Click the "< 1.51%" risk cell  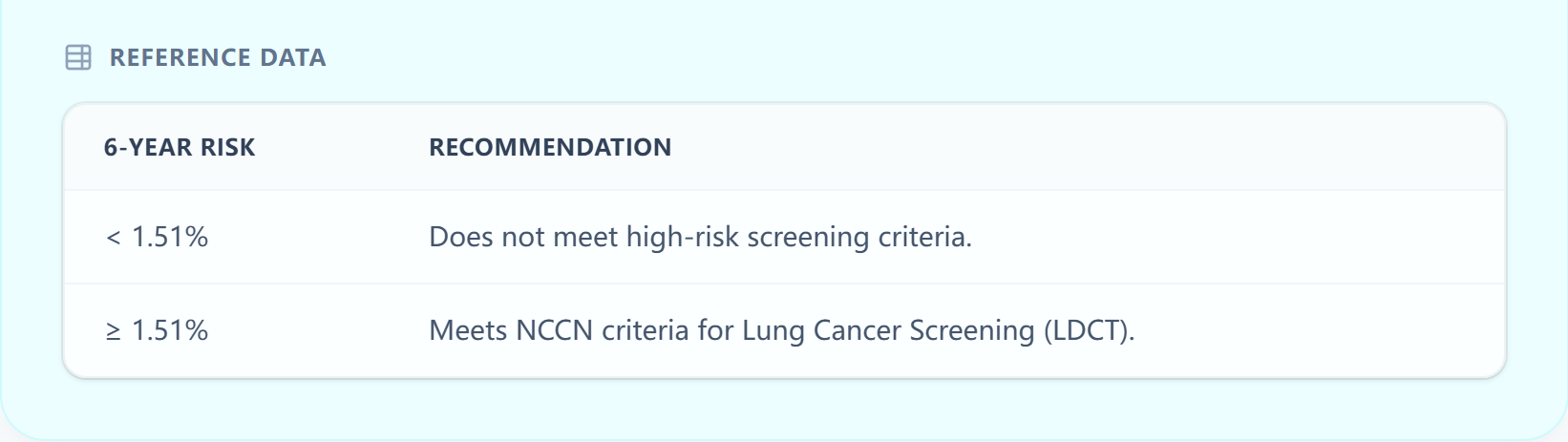(x=157, y=237)
